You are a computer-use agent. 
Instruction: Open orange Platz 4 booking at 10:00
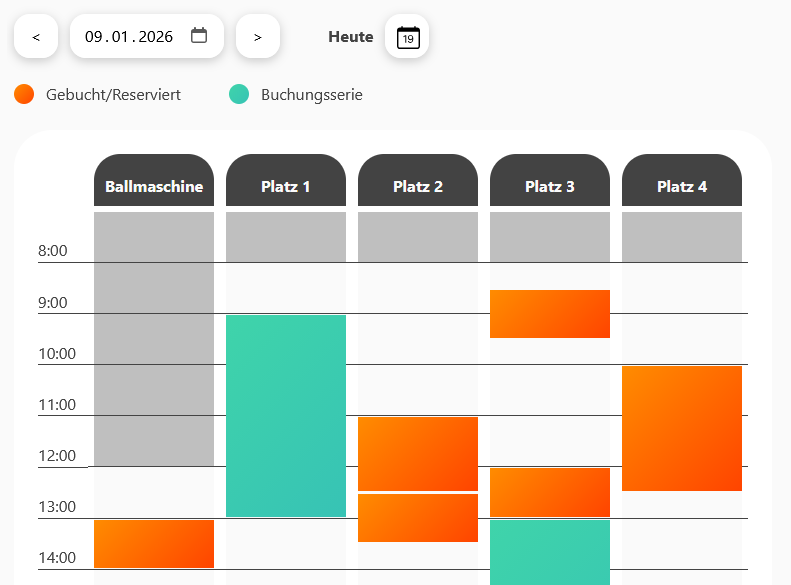[x=682, y=428]
